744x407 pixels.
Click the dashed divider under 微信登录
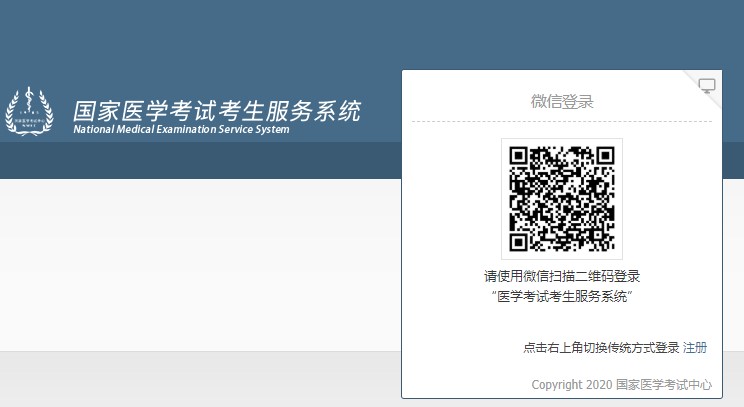pos(561,122)
